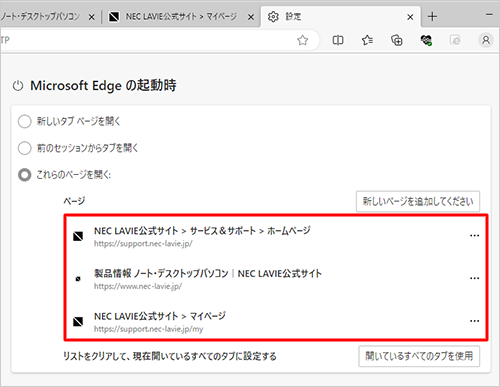Click the サービス&サポート > ホームページ entry title
500x387 pixels.
[x=202, y=231]
